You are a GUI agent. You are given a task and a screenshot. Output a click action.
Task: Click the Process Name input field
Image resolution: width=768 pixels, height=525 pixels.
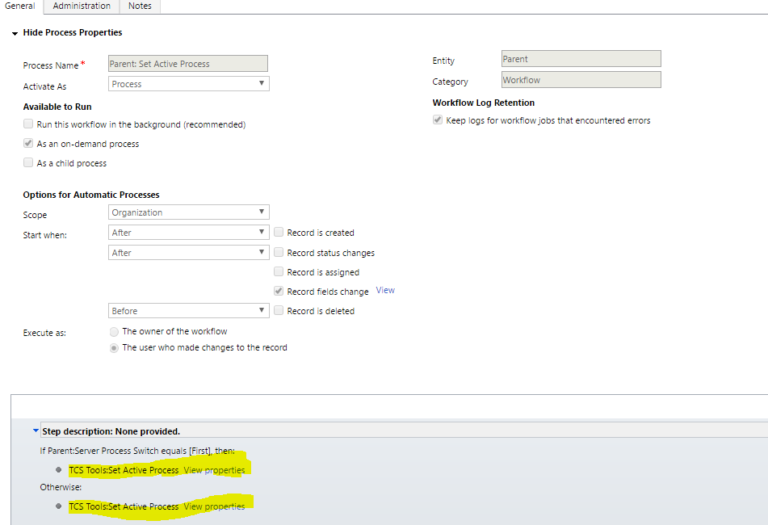[x=188, y=64]
